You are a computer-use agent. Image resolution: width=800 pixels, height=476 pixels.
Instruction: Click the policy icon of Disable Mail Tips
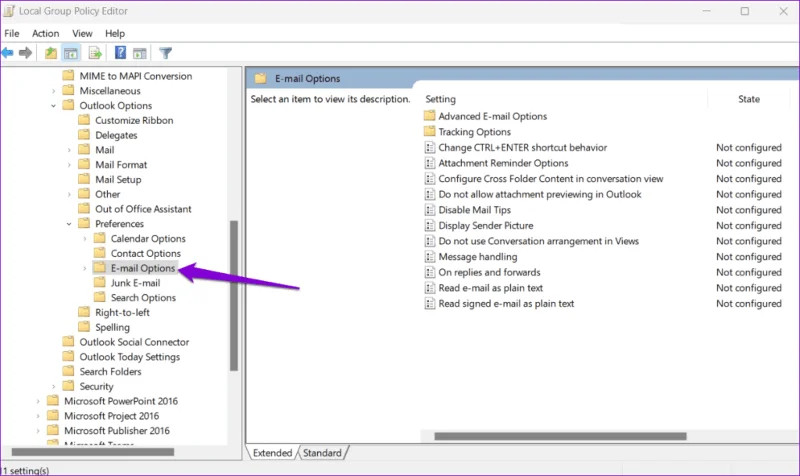pos(430,210)
